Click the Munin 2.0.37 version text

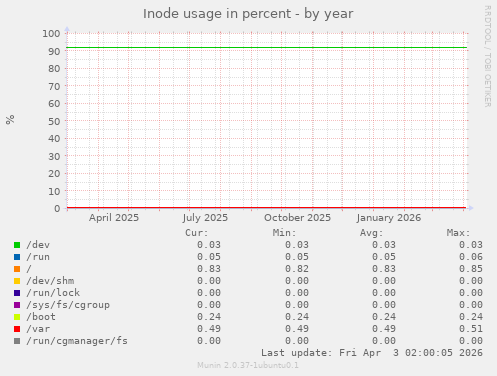pos(248,365)
